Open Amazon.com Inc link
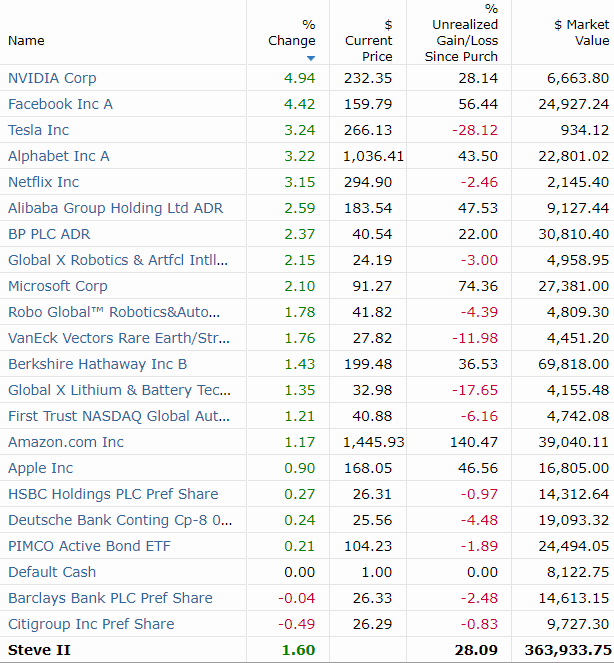 tap(66, 442)
